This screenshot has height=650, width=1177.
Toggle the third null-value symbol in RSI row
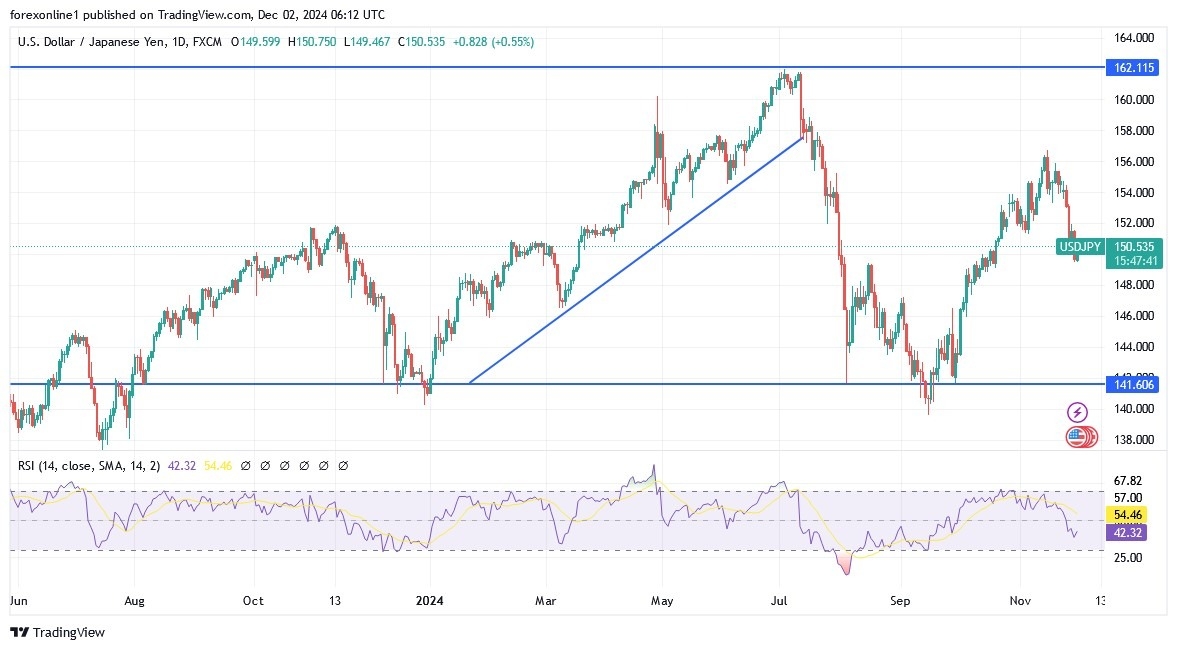pyautogui.click(x=285, y=465)
